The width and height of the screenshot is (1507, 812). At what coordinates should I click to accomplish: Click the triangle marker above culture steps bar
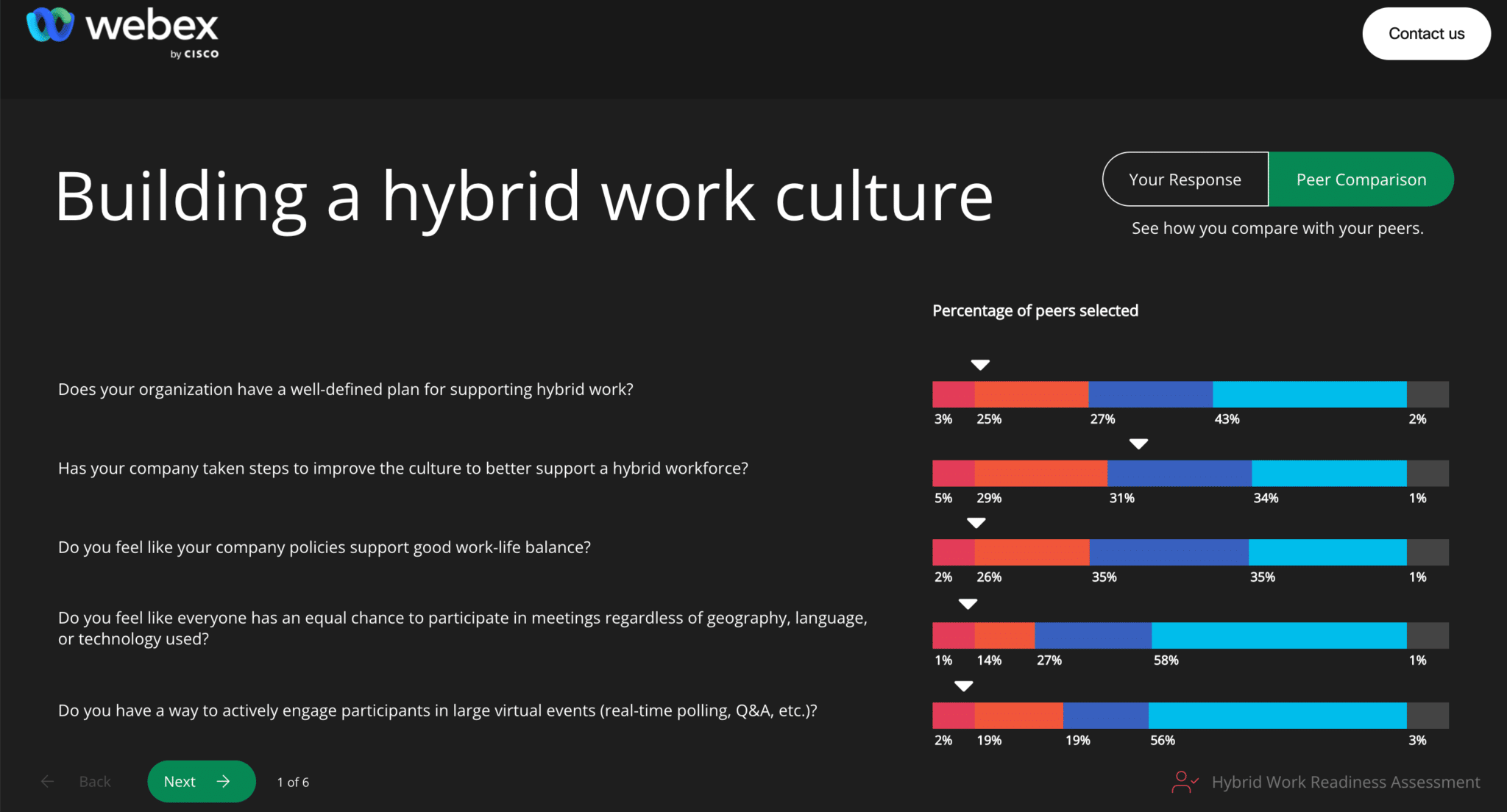click(x=1138, y=444)
